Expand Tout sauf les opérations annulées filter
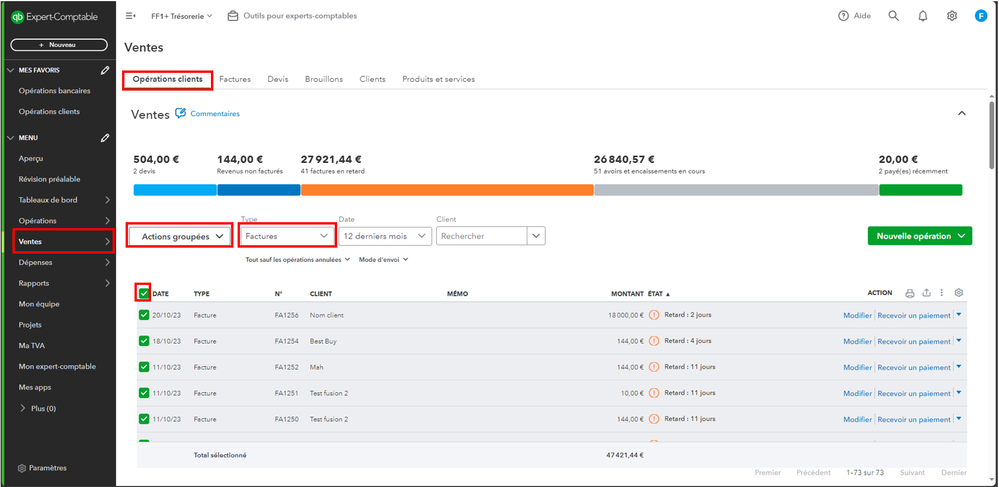 (298, 259)
